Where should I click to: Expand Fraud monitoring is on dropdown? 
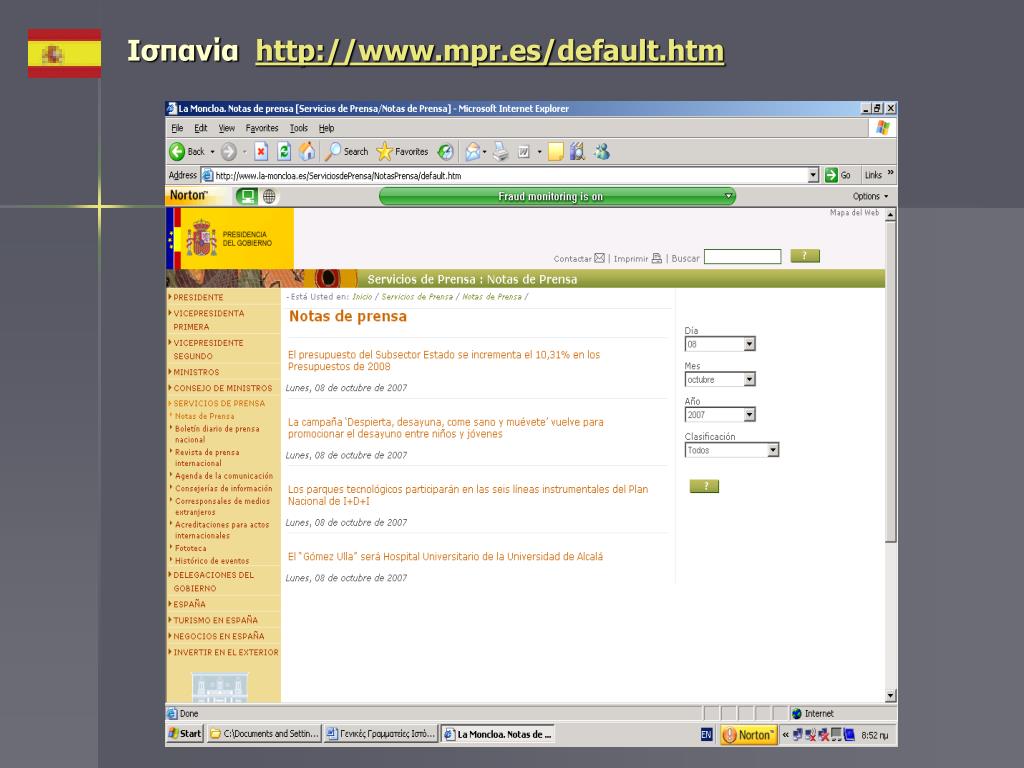(x=729, y=196)
